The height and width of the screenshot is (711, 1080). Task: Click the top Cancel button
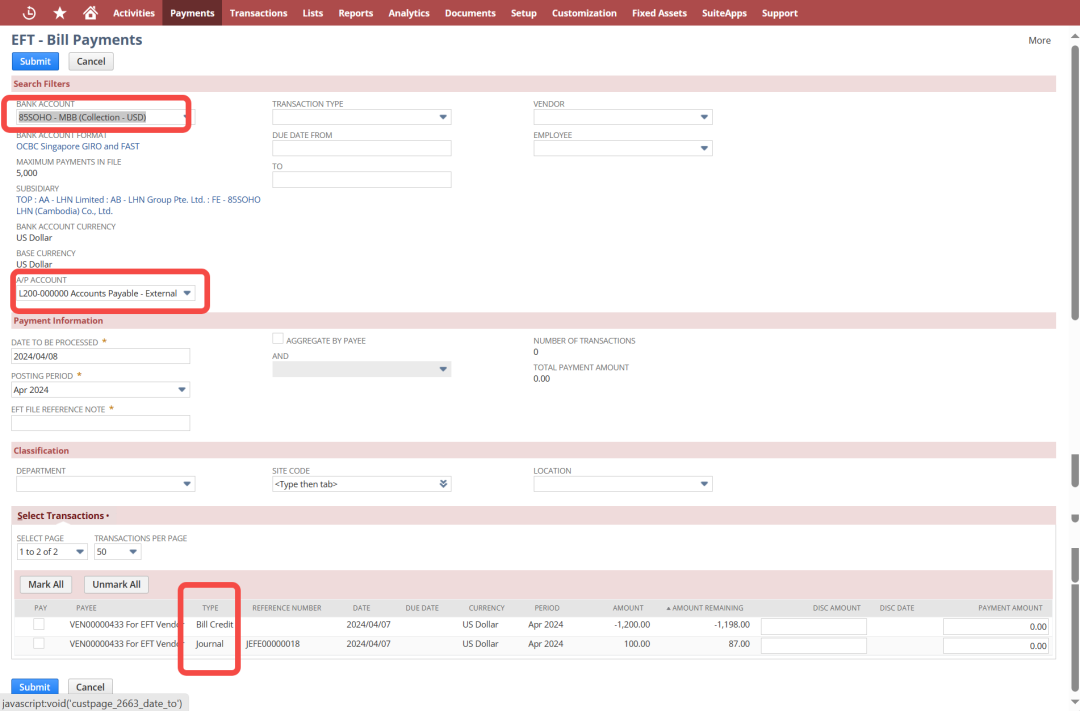pos(91,61)
